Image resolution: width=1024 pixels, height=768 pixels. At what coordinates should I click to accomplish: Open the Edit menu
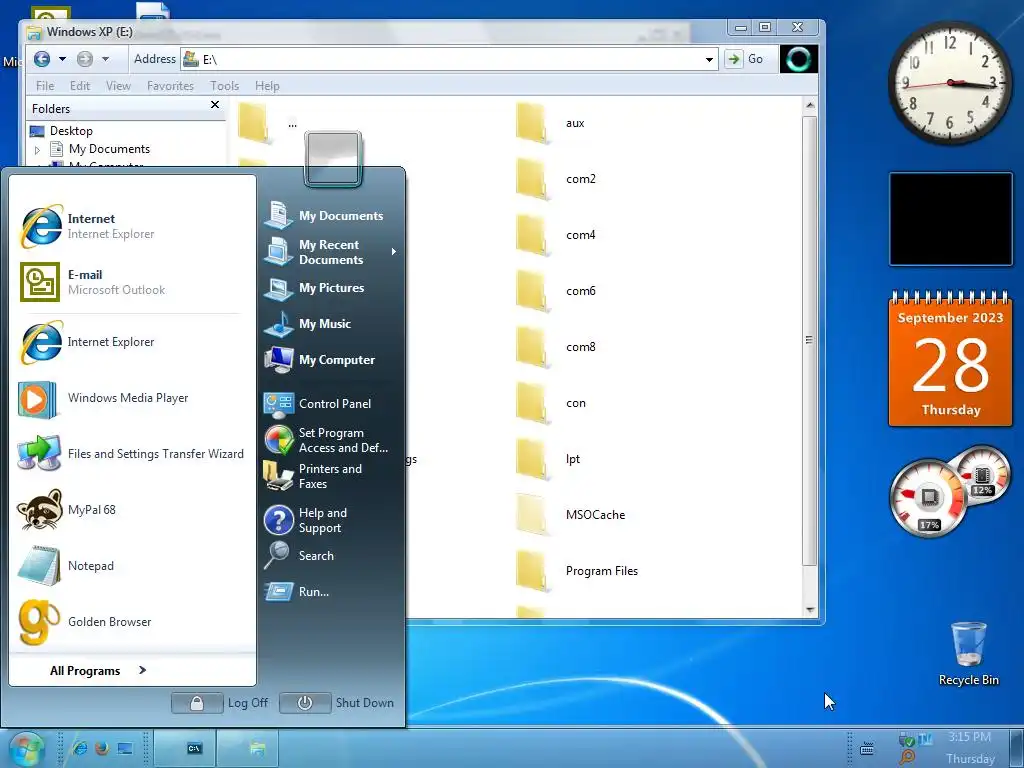(x=80, y=86)
